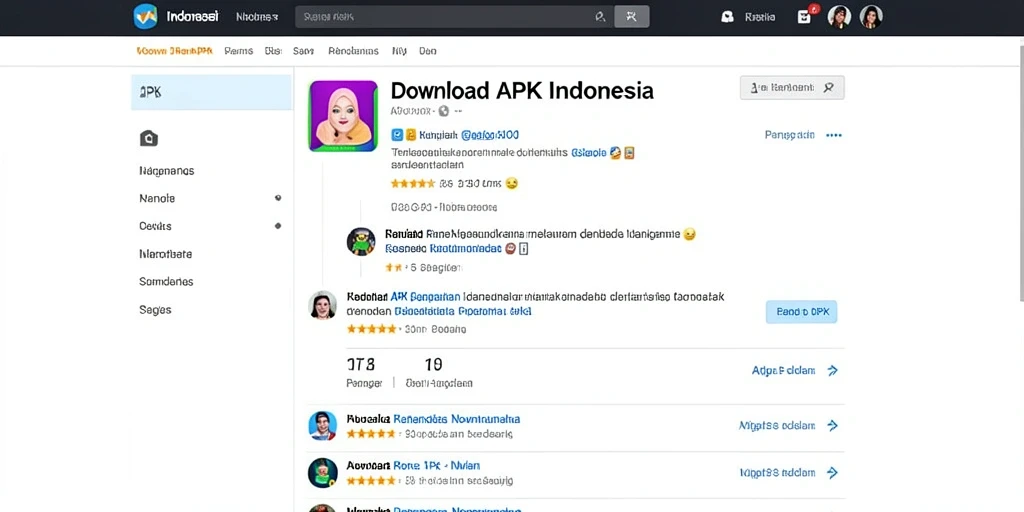Switch to the 'Bis' tab
Viewport: 1024px width, 512px height.
pos(273,51)
